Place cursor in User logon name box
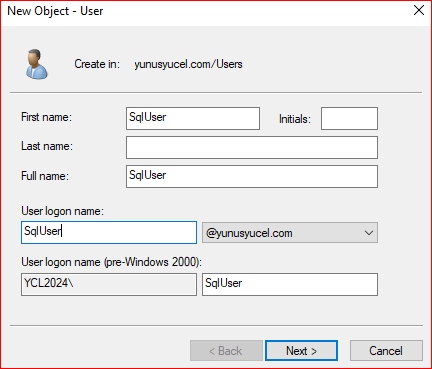 109,232
